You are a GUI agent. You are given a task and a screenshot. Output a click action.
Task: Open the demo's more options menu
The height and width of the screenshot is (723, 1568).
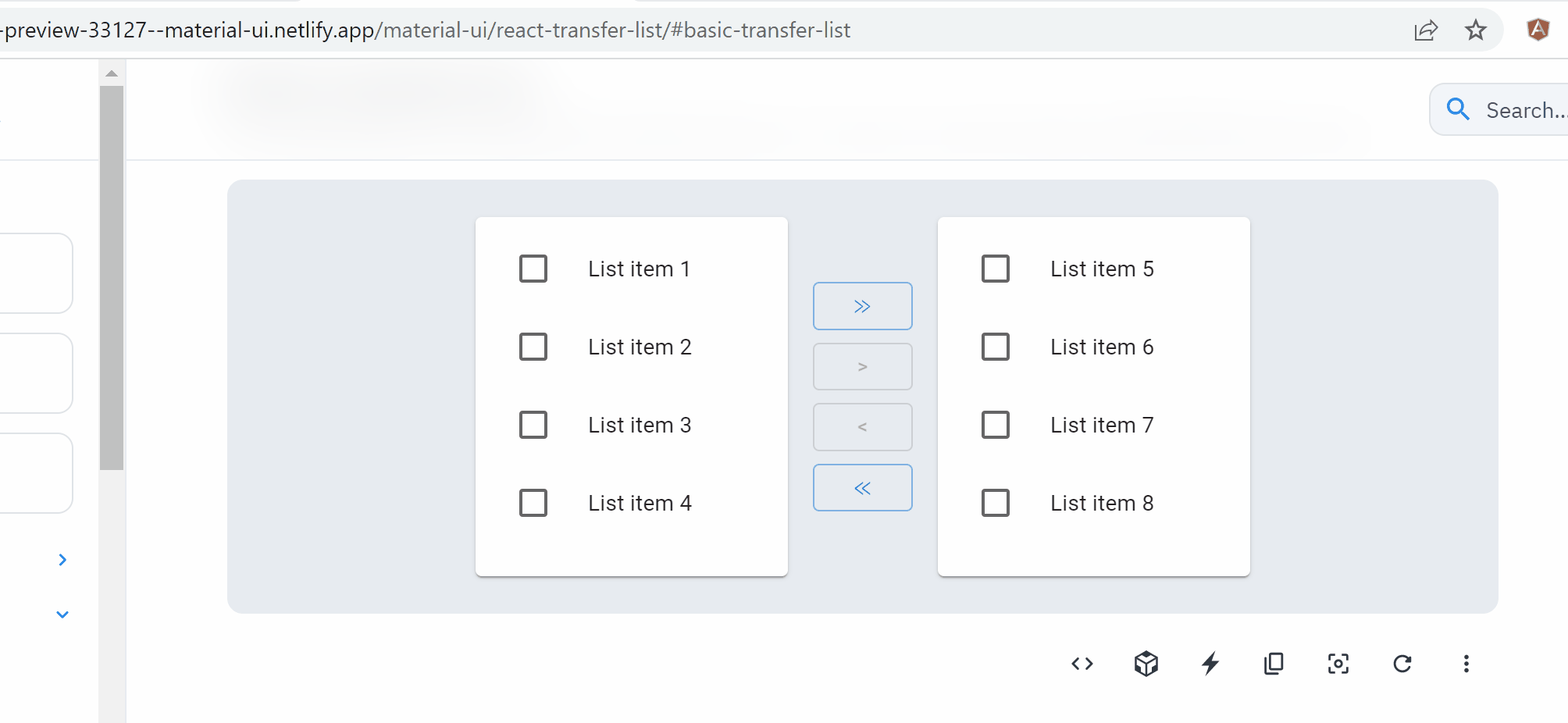coord(1466,664)
